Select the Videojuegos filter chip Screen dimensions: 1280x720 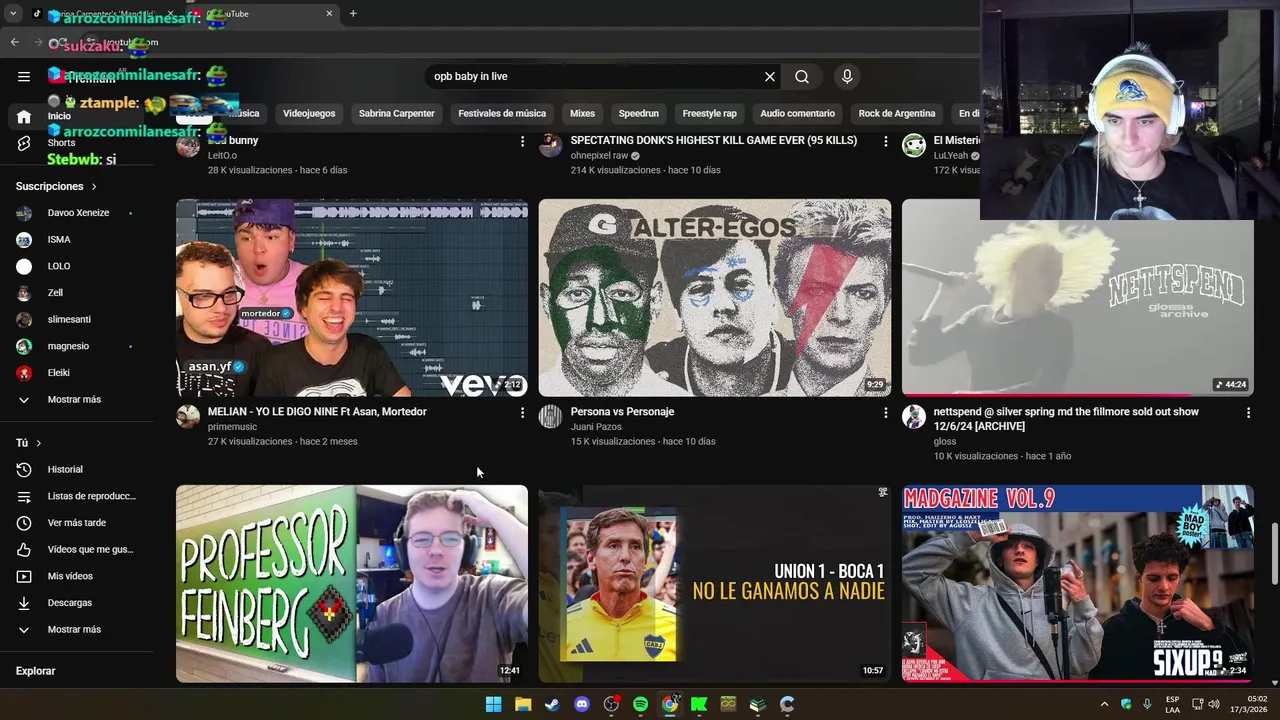[x=309, y=113]
